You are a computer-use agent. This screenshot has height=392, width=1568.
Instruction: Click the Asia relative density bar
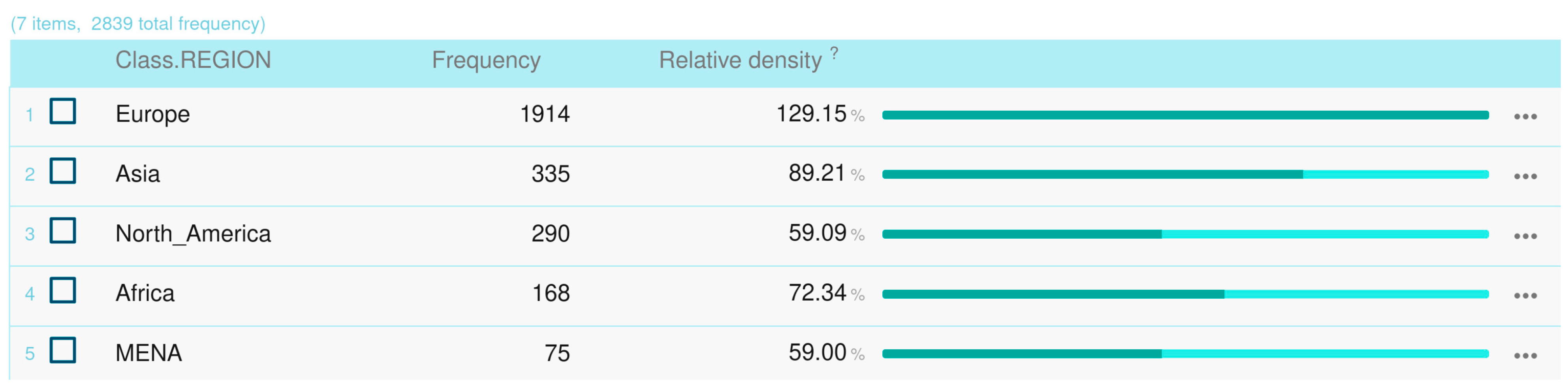1184,175
